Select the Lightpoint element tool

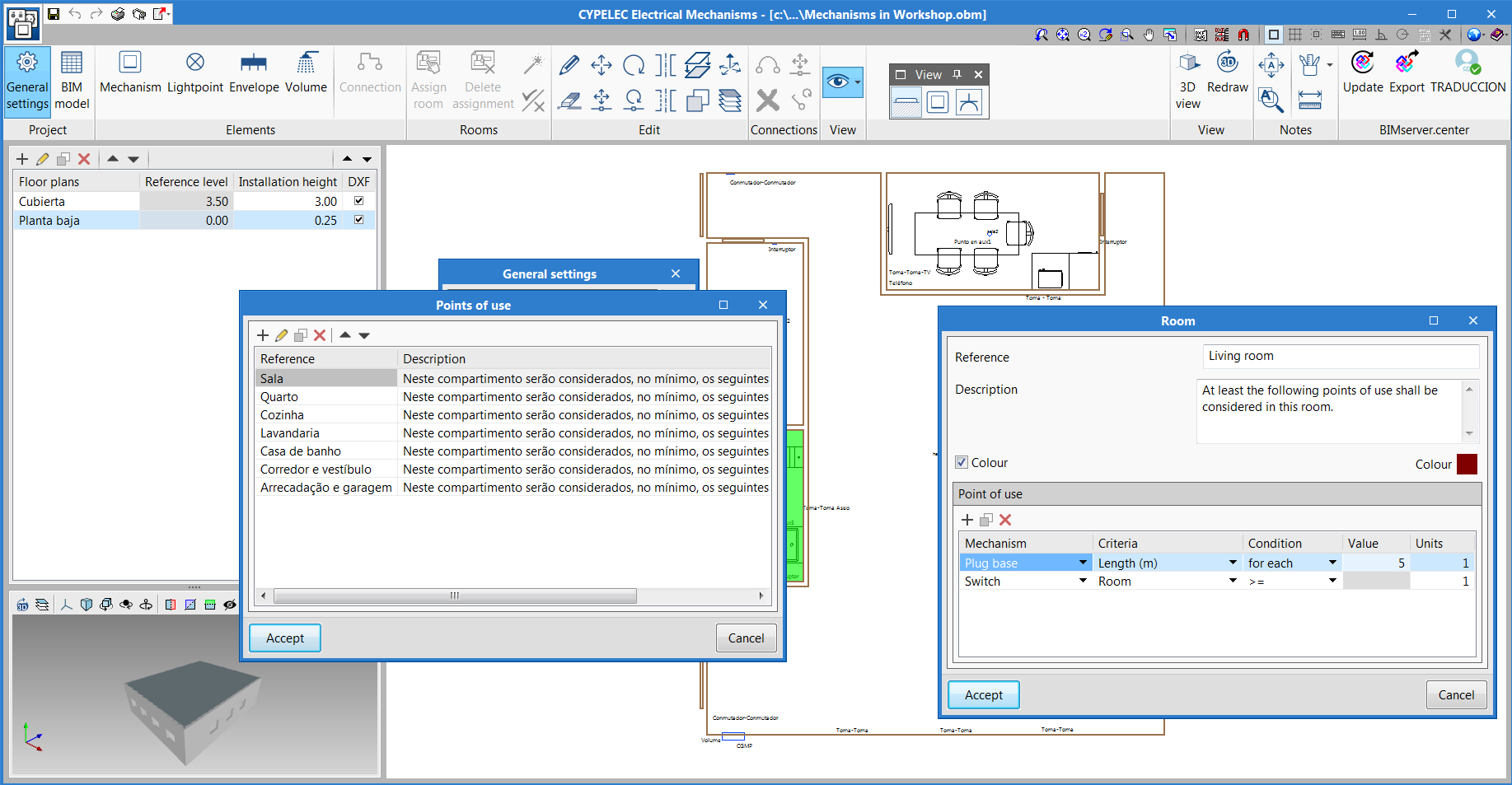pyautogui.click(x=195, y=72)
